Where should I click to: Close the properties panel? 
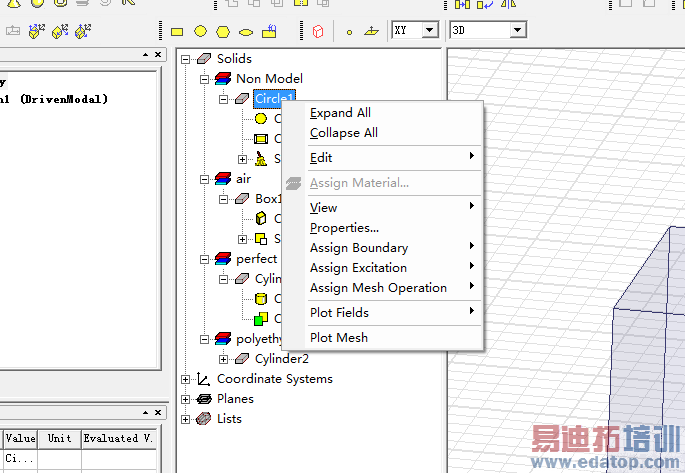[x=158, y=412]
